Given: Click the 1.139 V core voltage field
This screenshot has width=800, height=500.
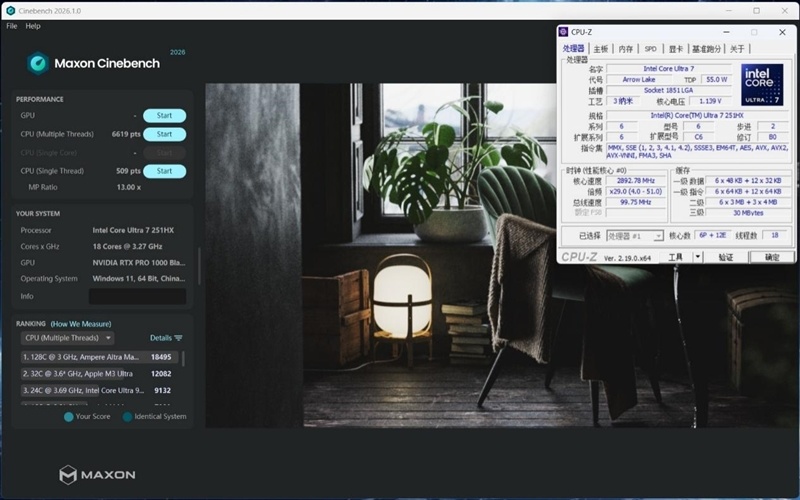Looking at the screenshot, I should pos(710,101).
